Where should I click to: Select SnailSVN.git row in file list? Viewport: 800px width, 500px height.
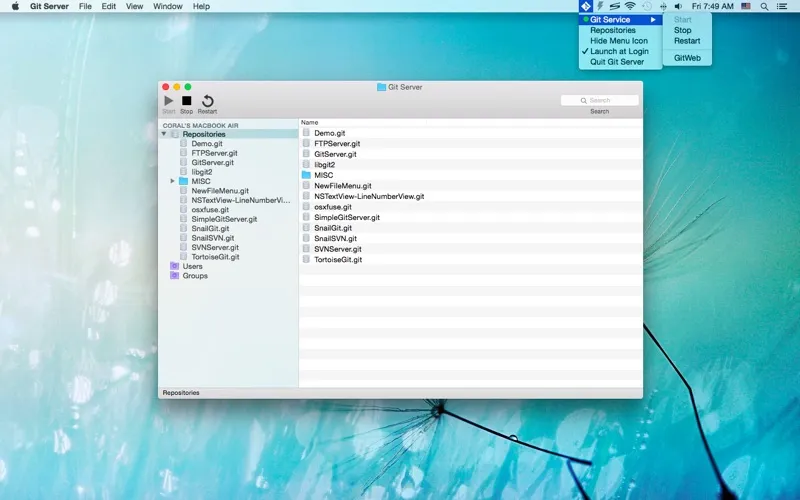tap(470, 238)
